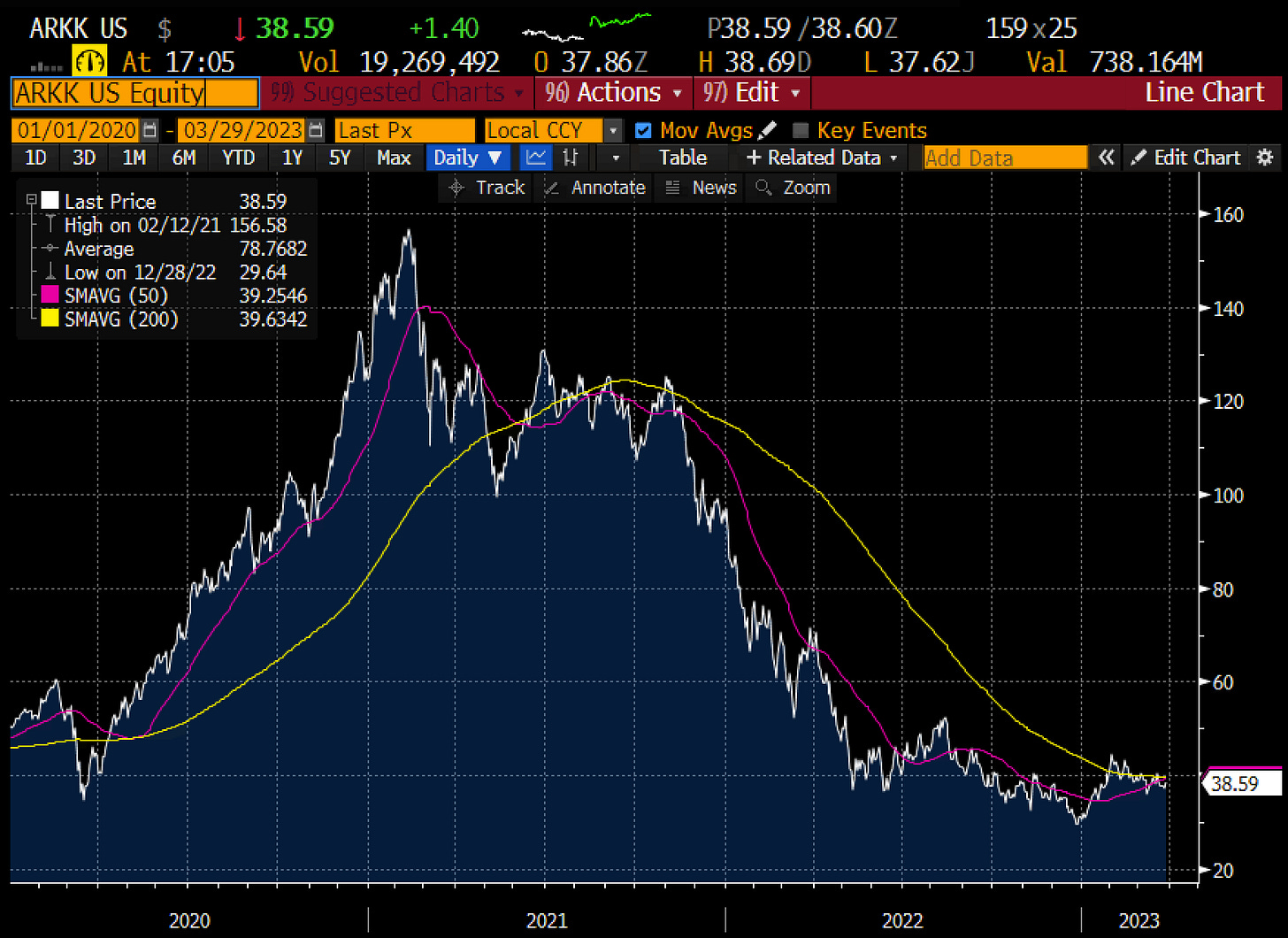Open the Local CCY currency dropdown arrow
This screenshot has height=938, width=1288.
coord(613,130)
